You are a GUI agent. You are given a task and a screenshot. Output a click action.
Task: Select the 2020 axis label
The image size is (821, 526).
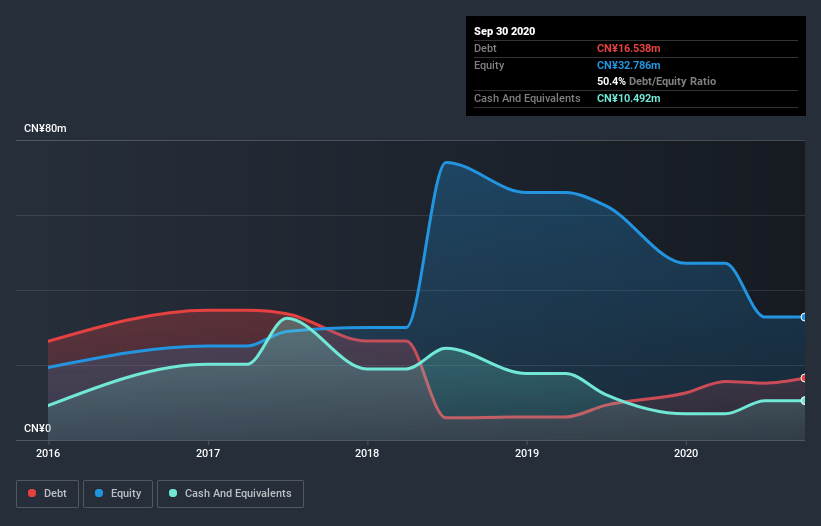pyautogui.click(x=686, y=453)
